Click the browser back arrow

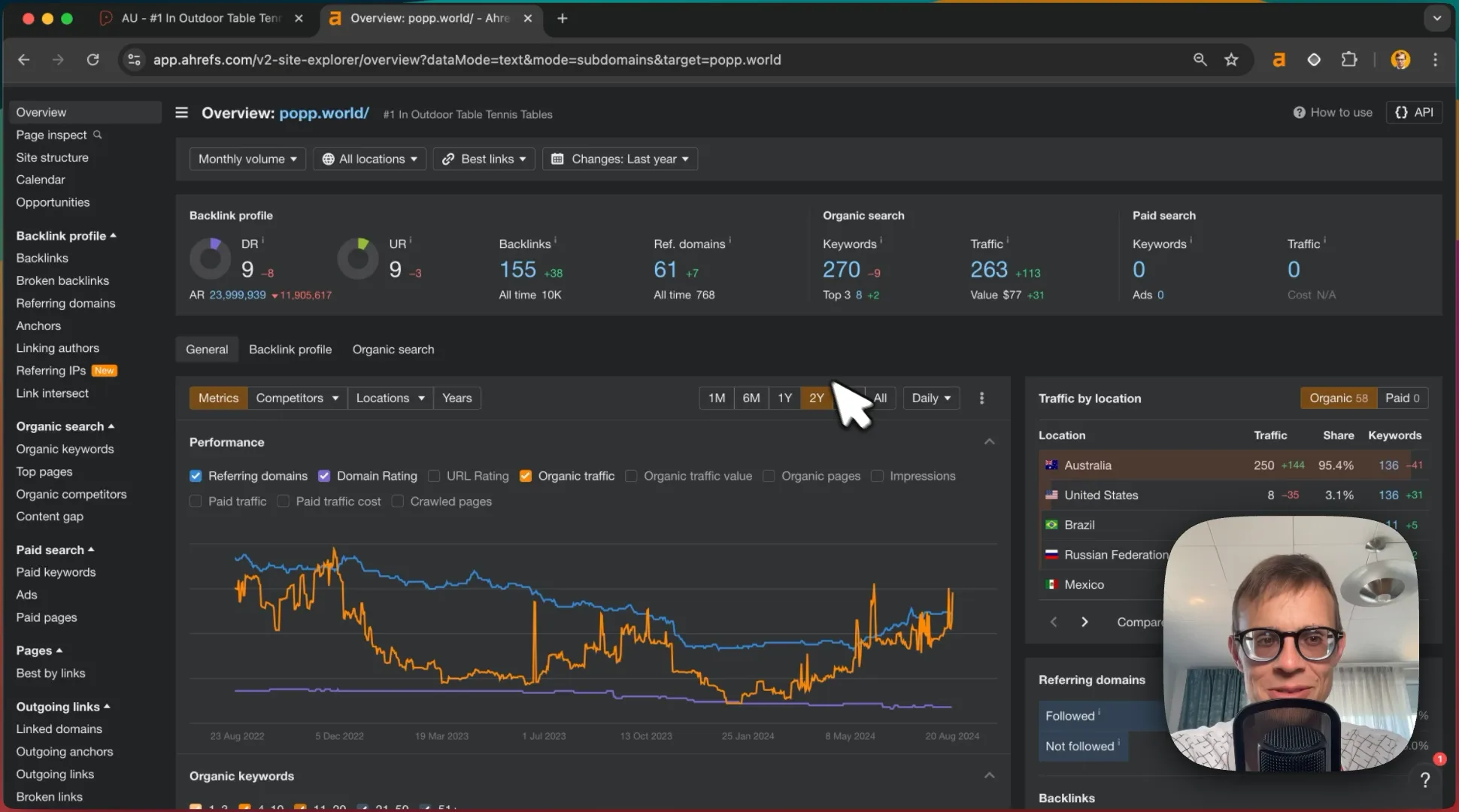(24, 59)
